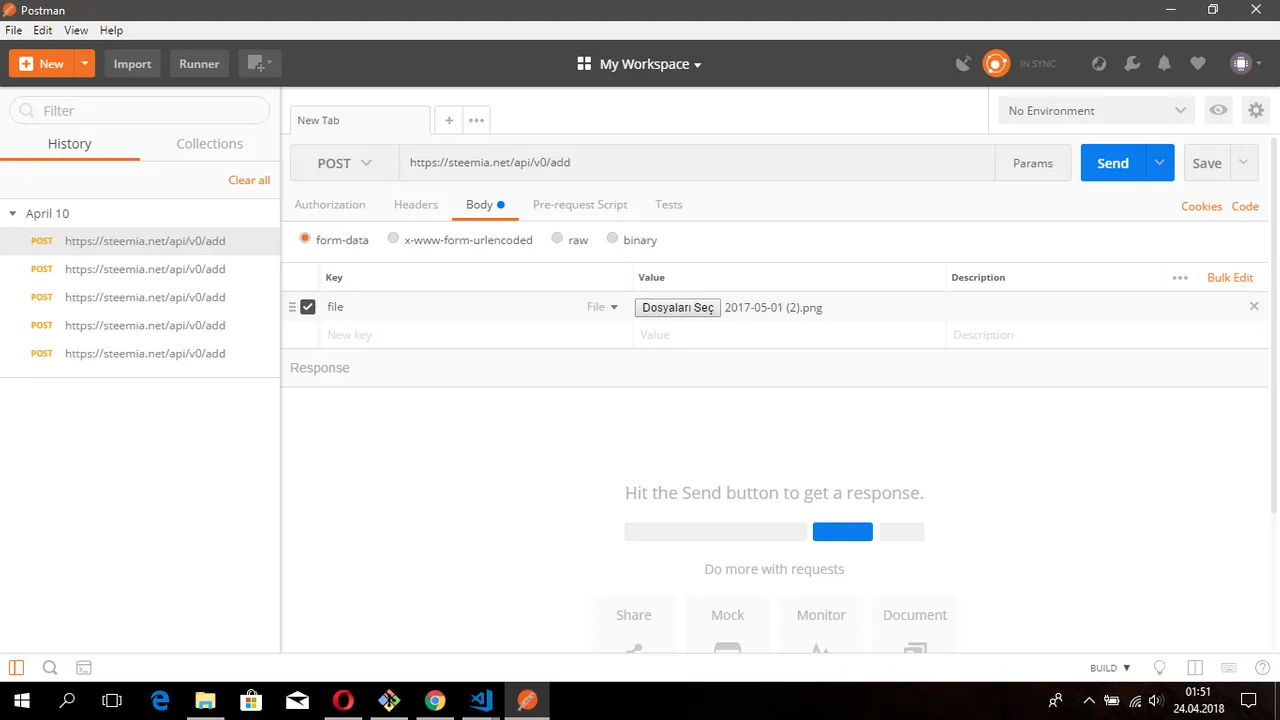Select the raw body radio button
The image size is (1280, 720).
(x=557, y=239)
